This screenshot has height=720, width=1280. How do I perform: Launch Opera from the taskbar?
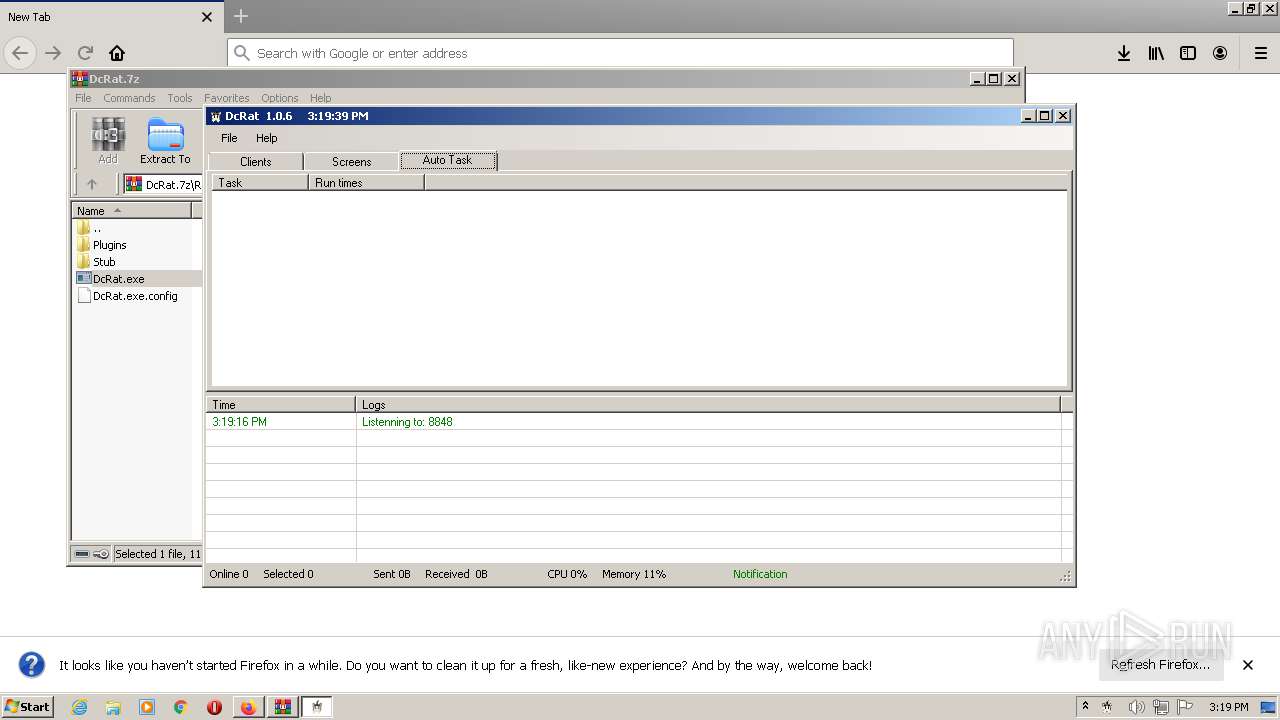pyautogui.click(x=214, y=707)
